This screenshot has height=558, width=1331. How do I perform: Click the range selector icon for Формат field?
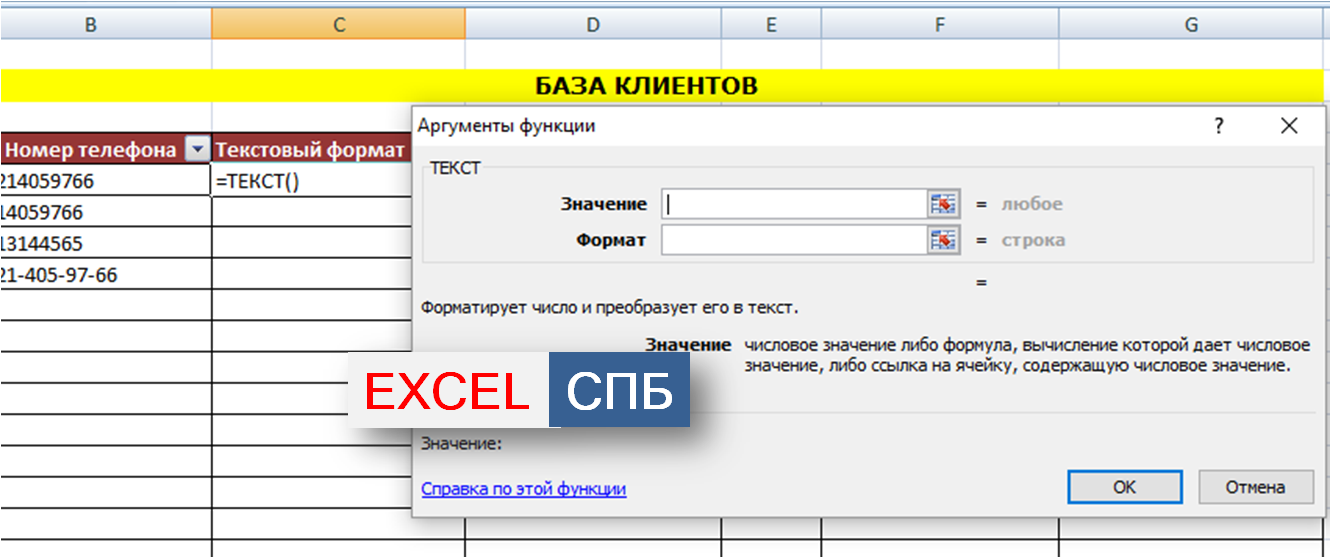pos(943,240)
